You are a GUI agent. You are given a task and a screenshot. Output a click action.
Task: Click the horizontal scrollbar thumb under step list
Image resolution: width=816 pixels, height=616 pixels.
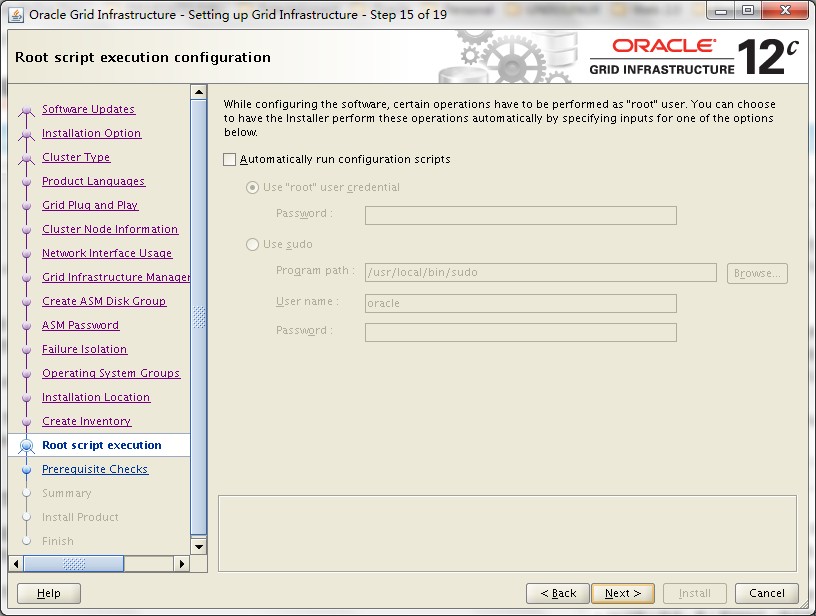(74, 563)
